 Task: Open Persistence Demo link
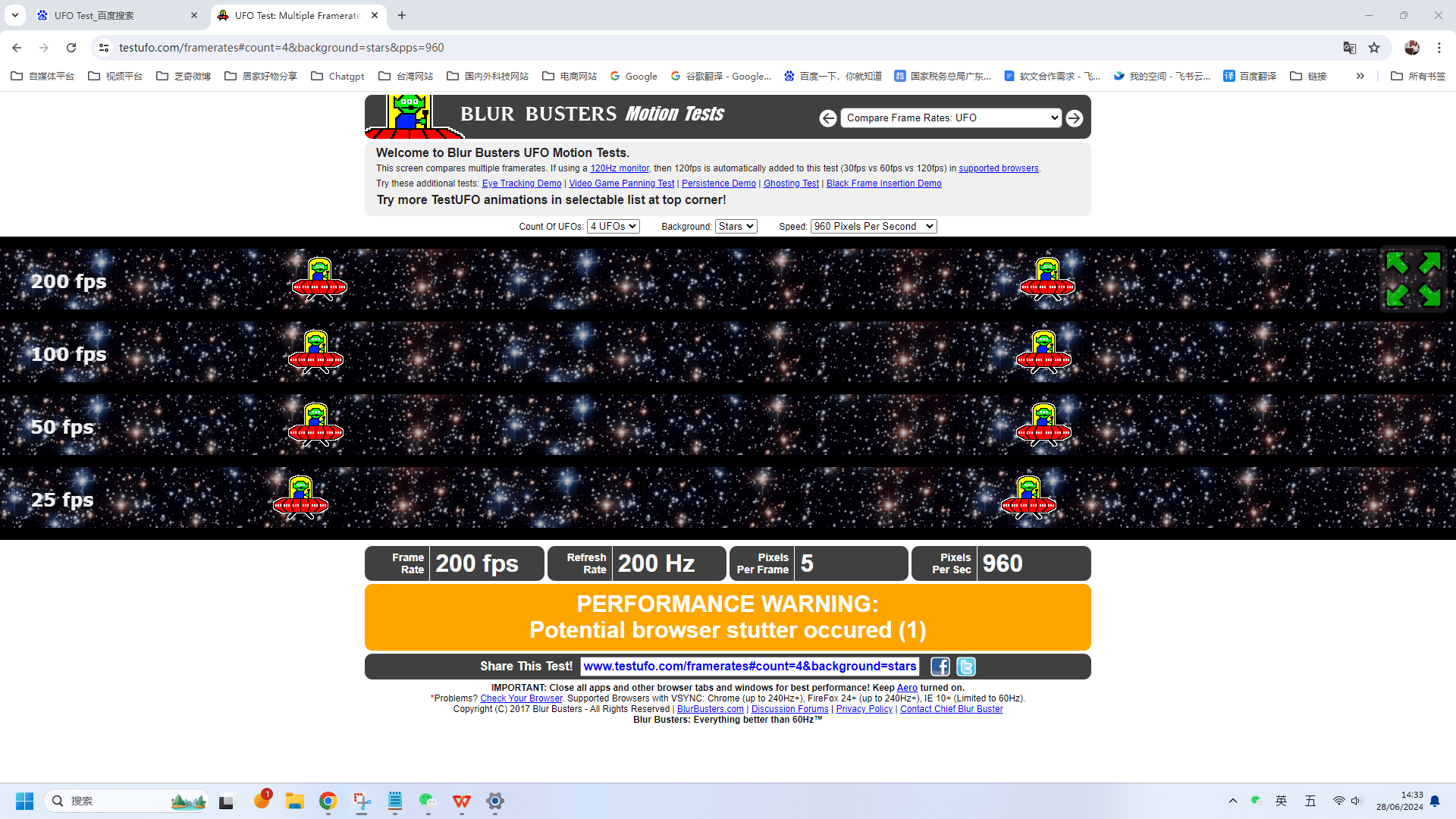[718, 184]
